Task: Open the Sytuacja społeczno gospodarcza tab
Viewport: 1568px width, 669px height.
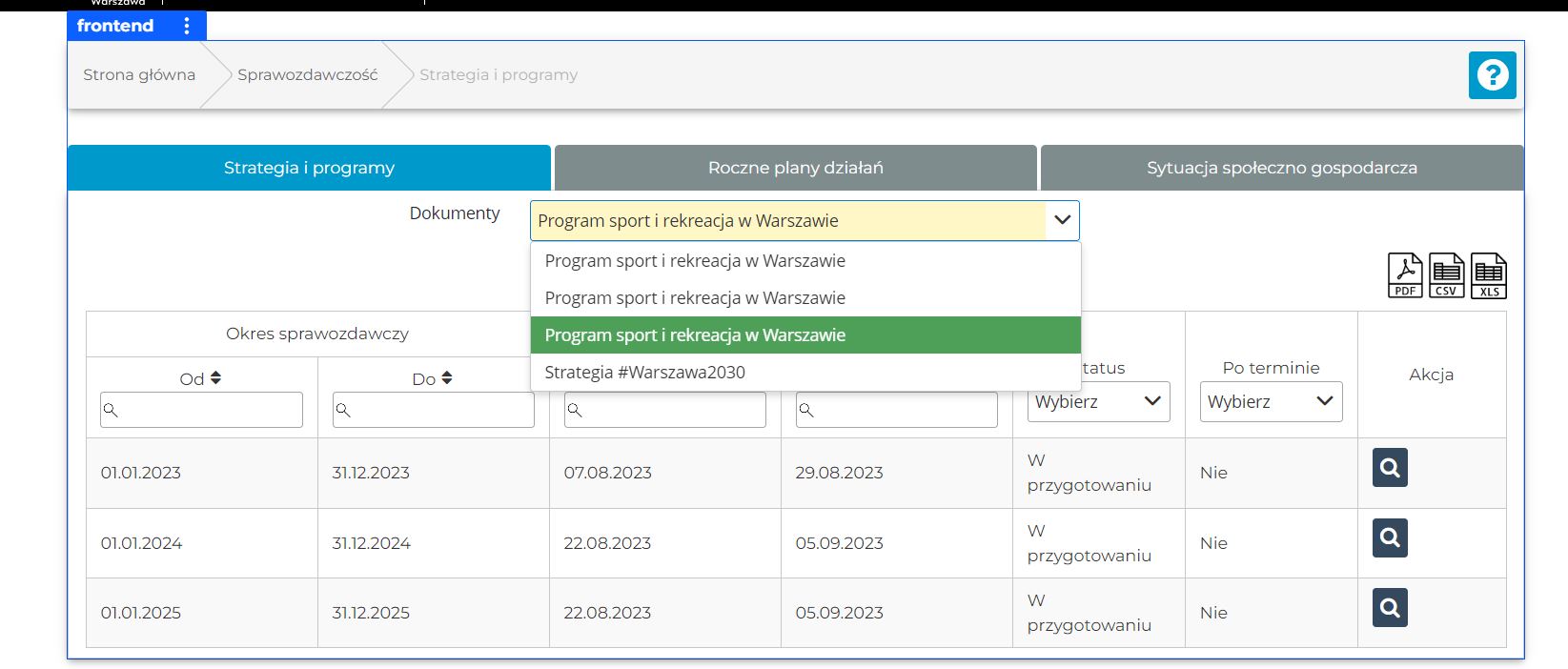Action: [1281, 168]
